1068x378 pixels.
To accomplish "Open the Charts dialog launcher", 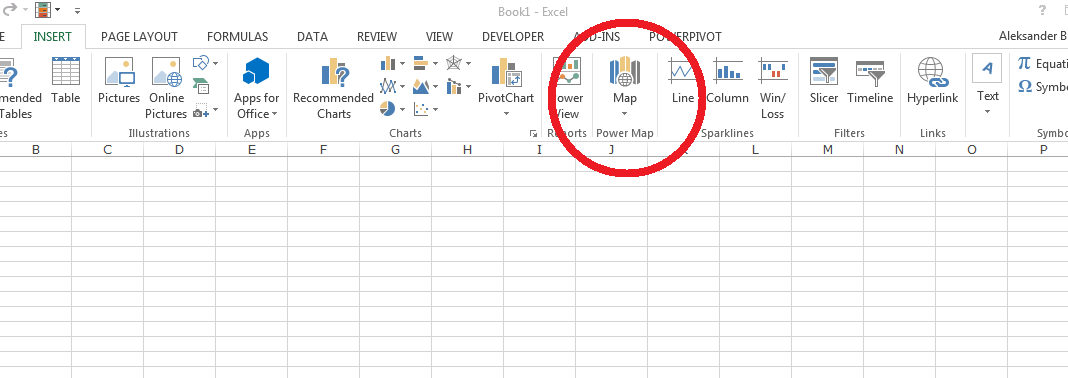I will pyautogui.click(x=533, y=133).
